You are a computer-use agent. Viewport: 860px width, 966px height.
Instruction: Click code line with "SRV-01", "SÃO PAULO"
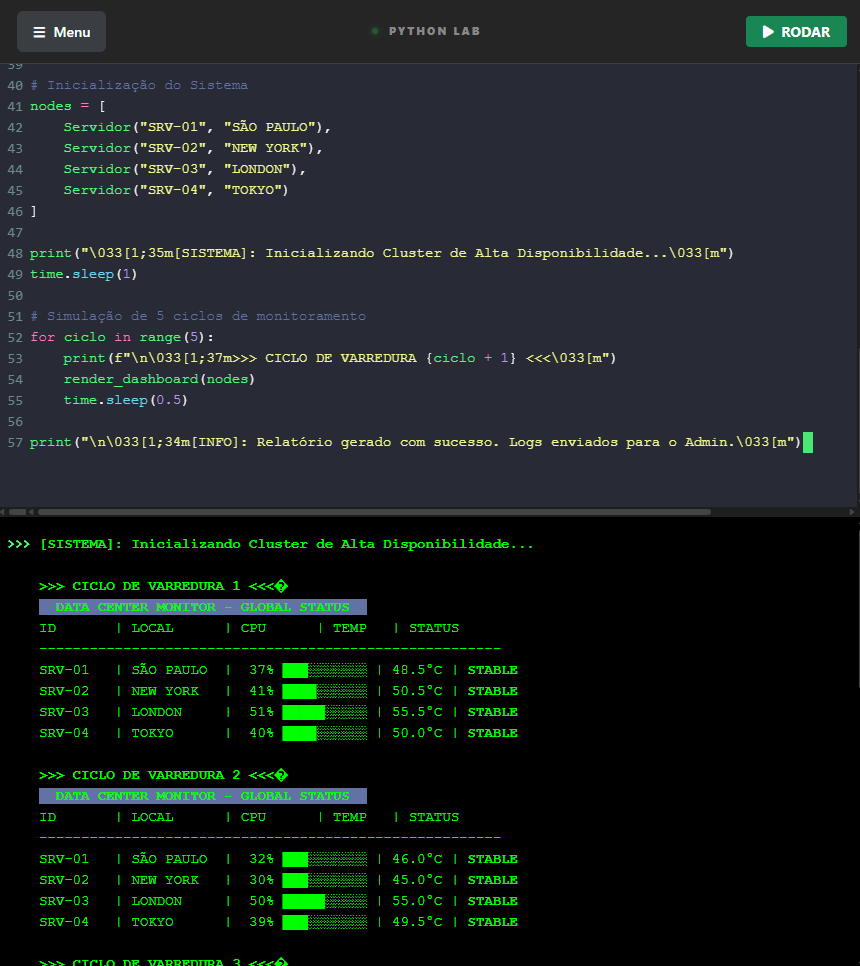[x=197, y=127]
